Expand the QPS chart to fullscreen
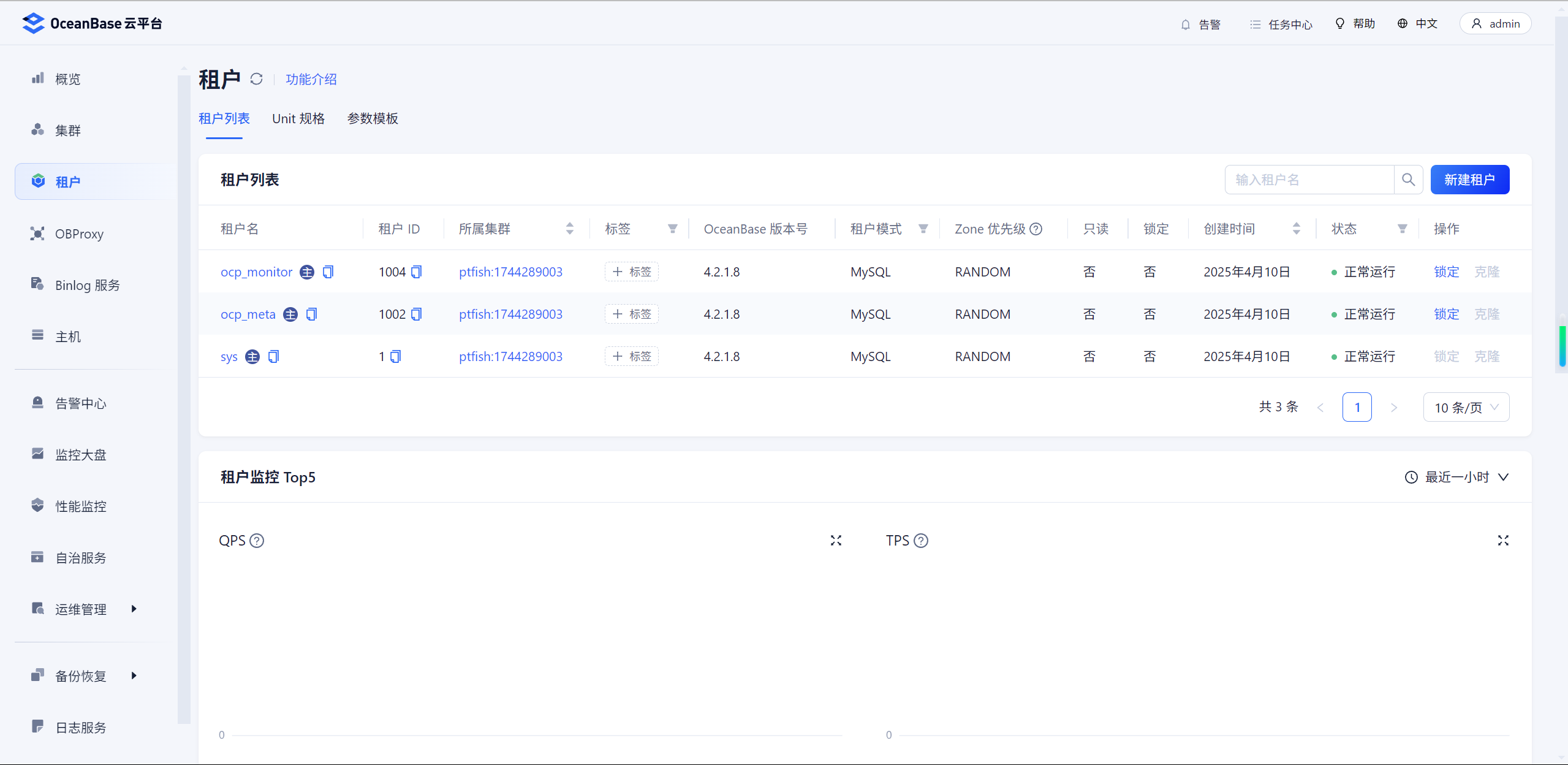This screenshot has height=765, width=1568. (x=836, y=540)
